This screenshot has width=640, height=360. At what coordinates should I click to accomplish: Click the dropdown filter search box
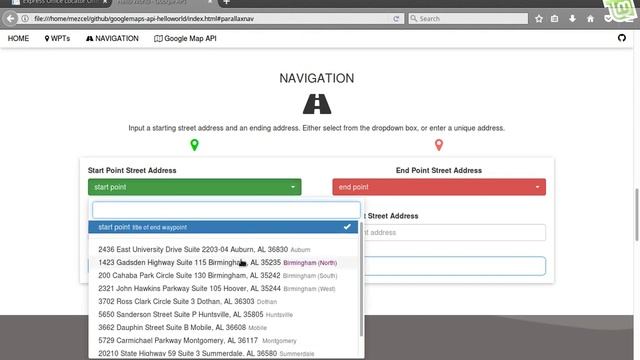coord(226,210)
